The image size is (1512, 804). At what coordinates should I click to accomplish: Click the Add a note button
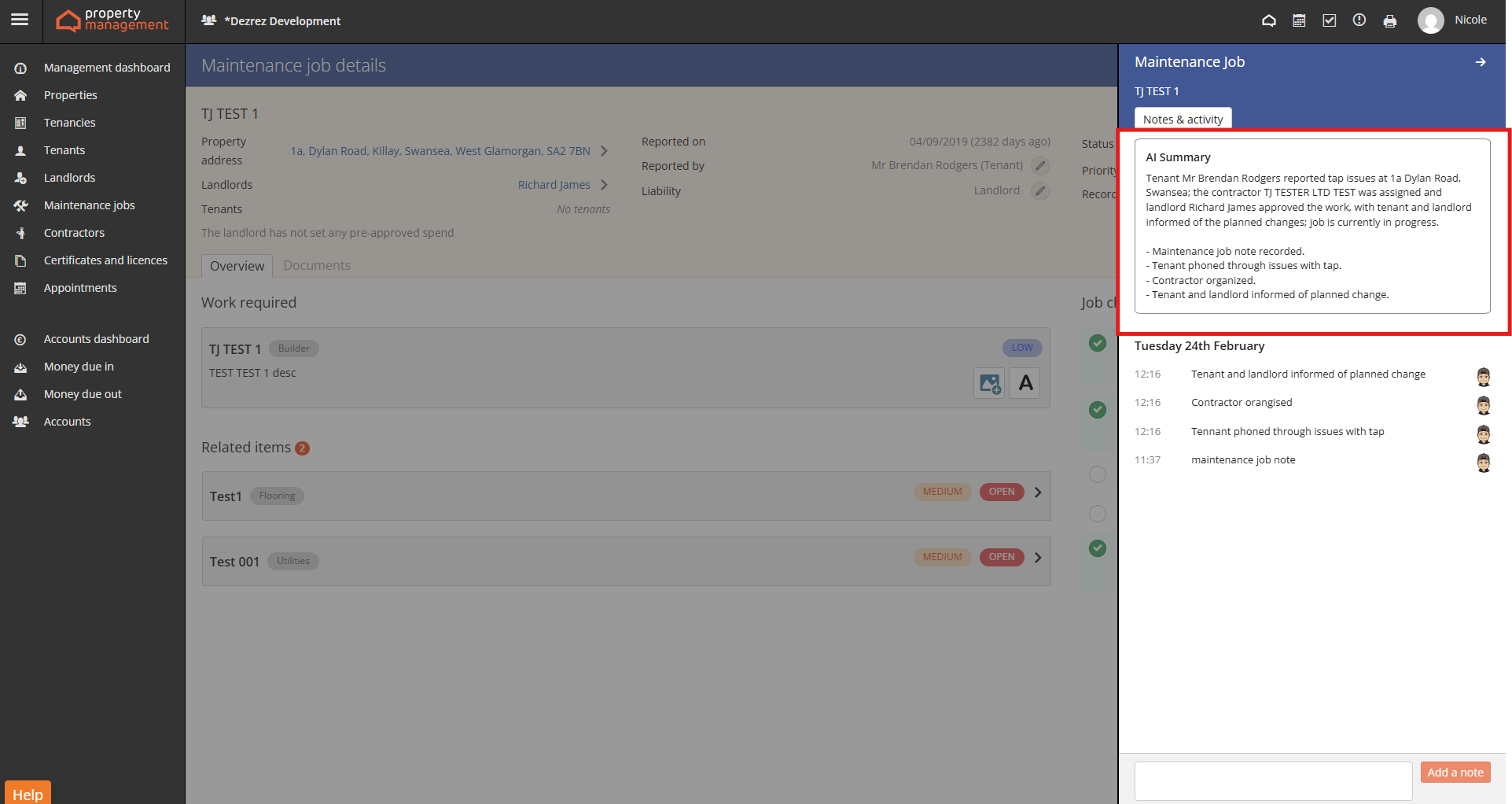1455,773
